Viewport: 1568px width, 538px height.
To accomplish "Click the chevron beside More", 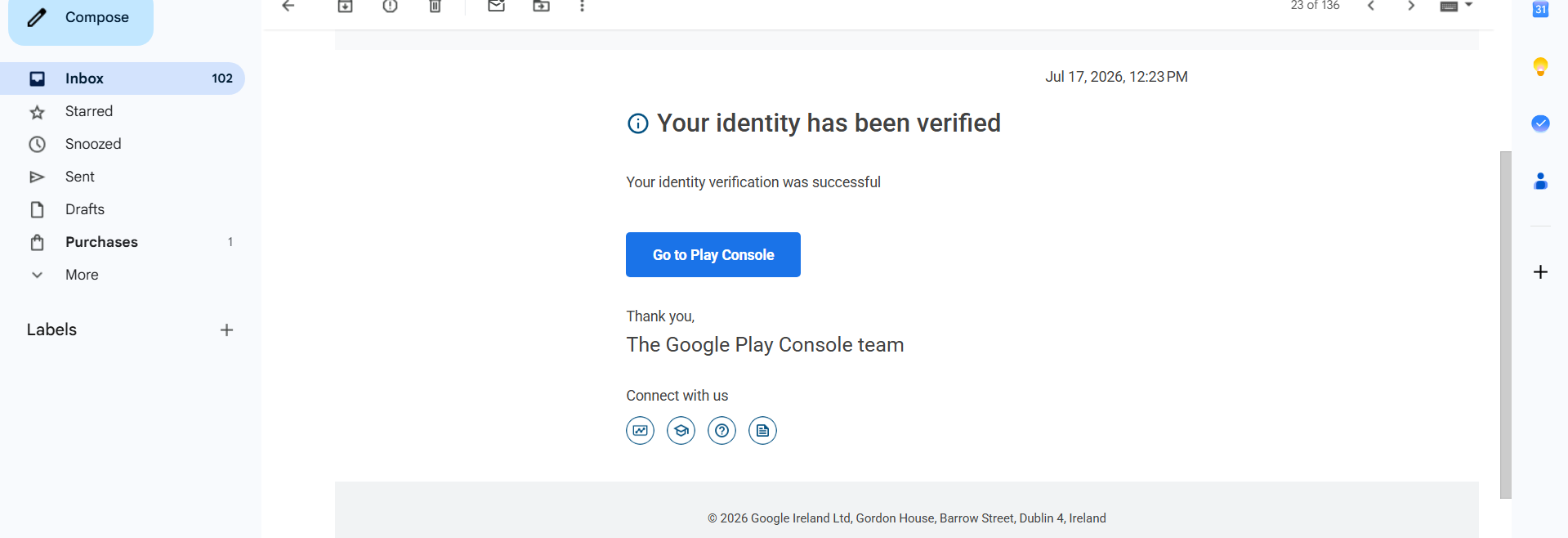I will 37,275.
